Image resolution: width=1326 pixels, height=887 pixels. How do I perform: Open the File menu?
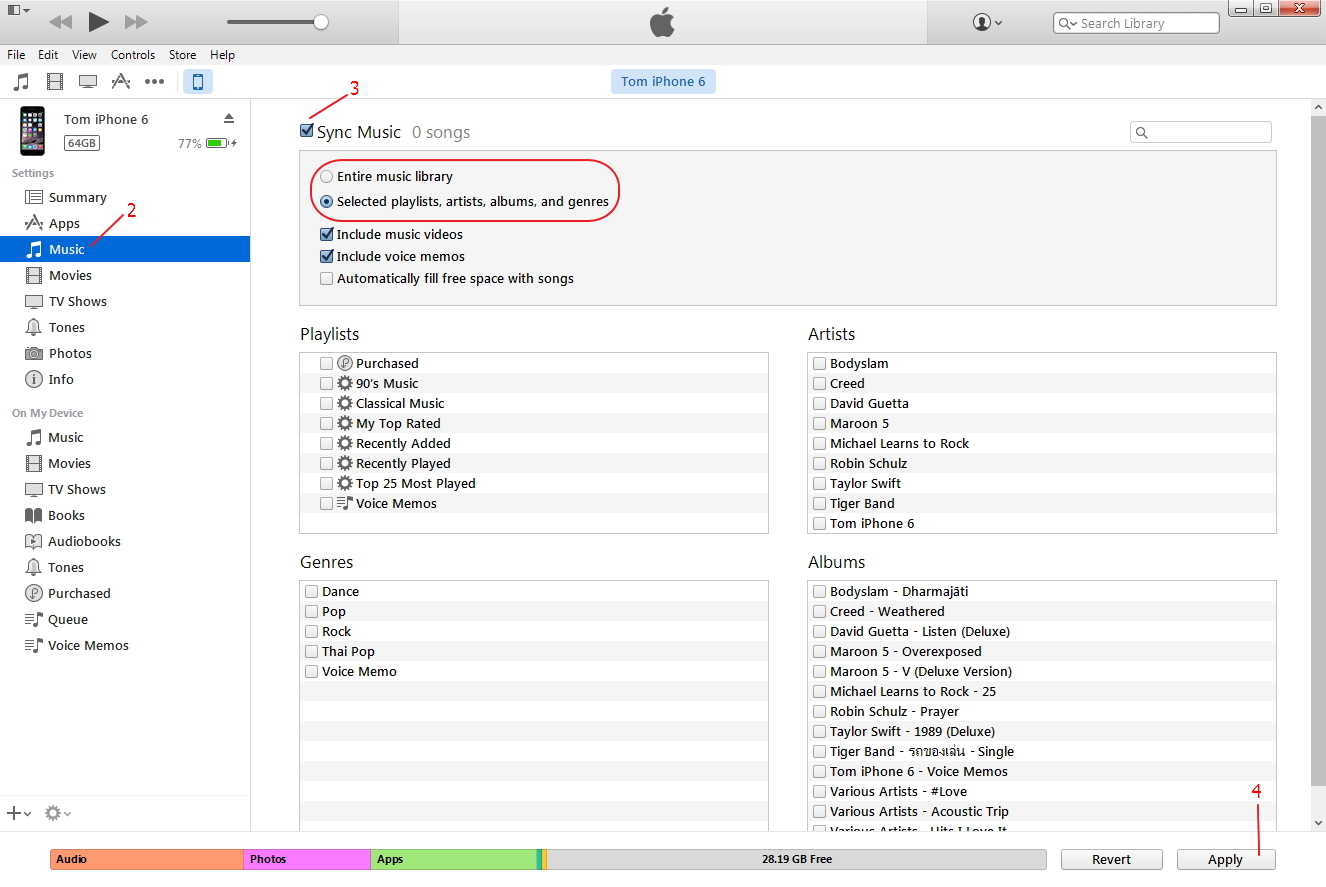click(16, 55)
